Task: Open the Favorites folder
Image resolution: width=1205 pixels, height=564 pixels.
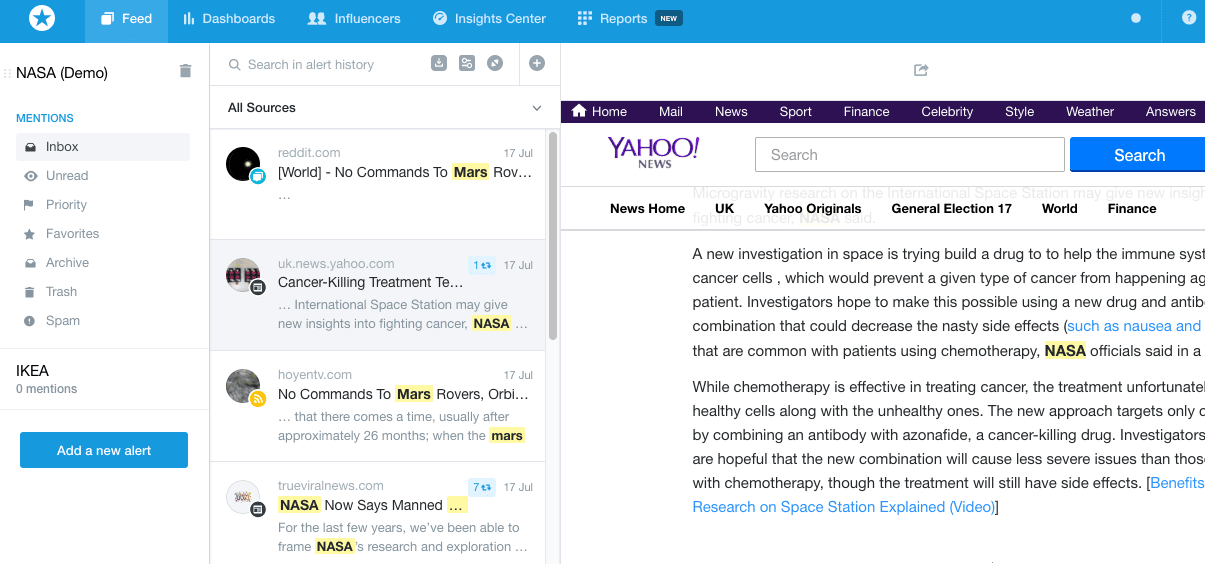Action: [103, 234]
